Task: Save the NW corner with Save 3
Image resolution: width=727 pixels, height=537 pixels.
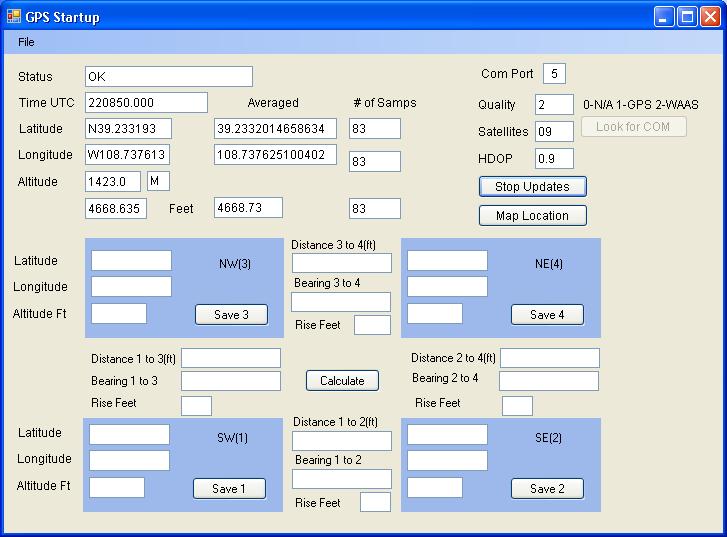Action: pyautogui.click(x=231, y=315)
